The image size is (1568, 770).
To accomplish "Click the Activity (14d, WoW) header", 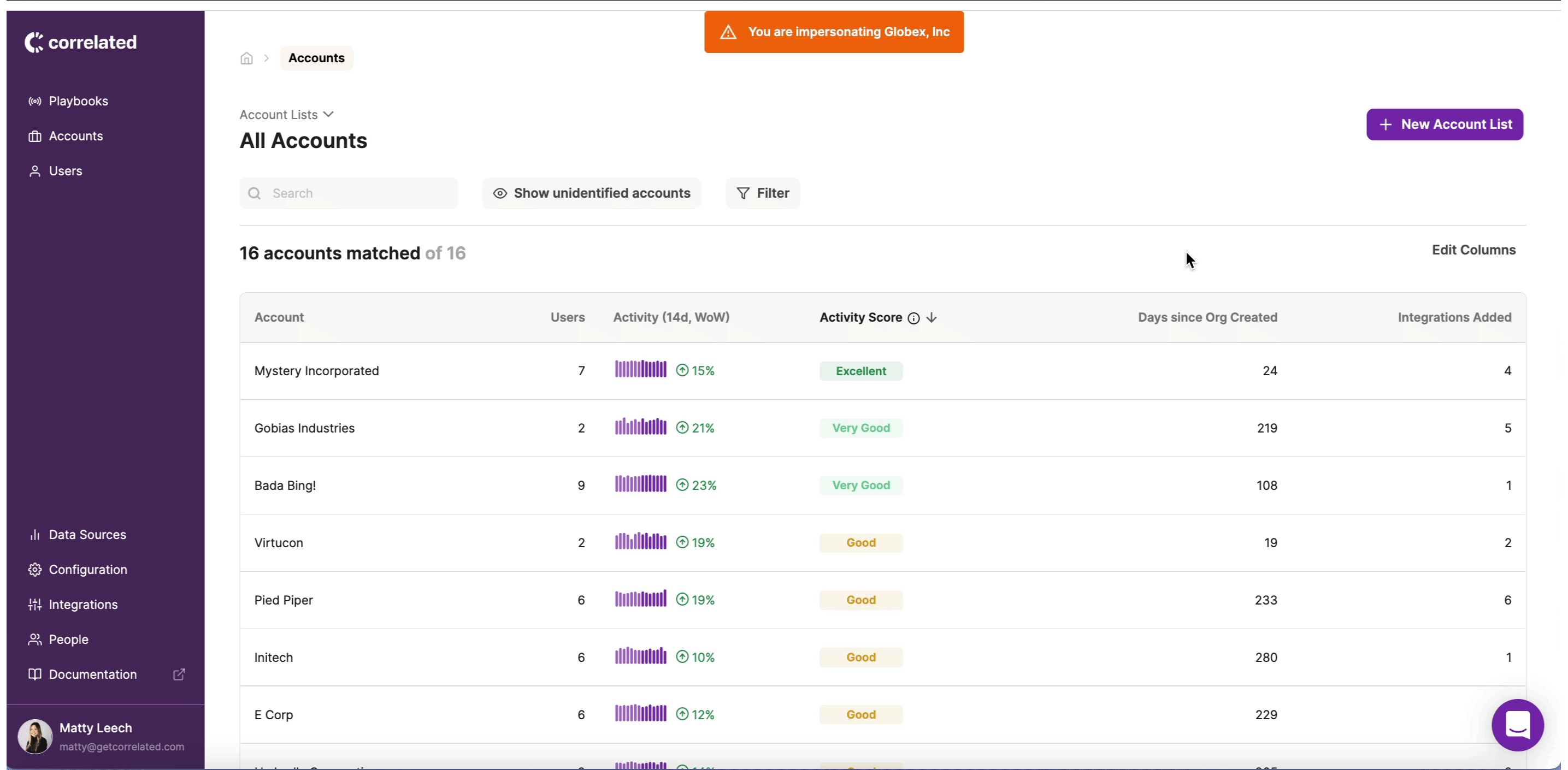I will click(x=671, y=317).
